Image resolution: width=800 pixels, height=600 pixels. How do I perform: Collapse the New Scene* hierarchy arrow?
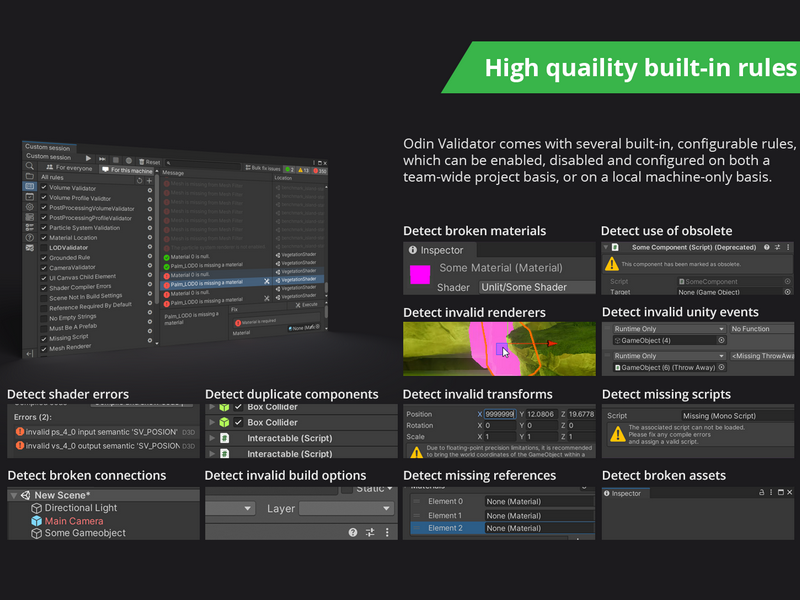[x=14, y=495]
